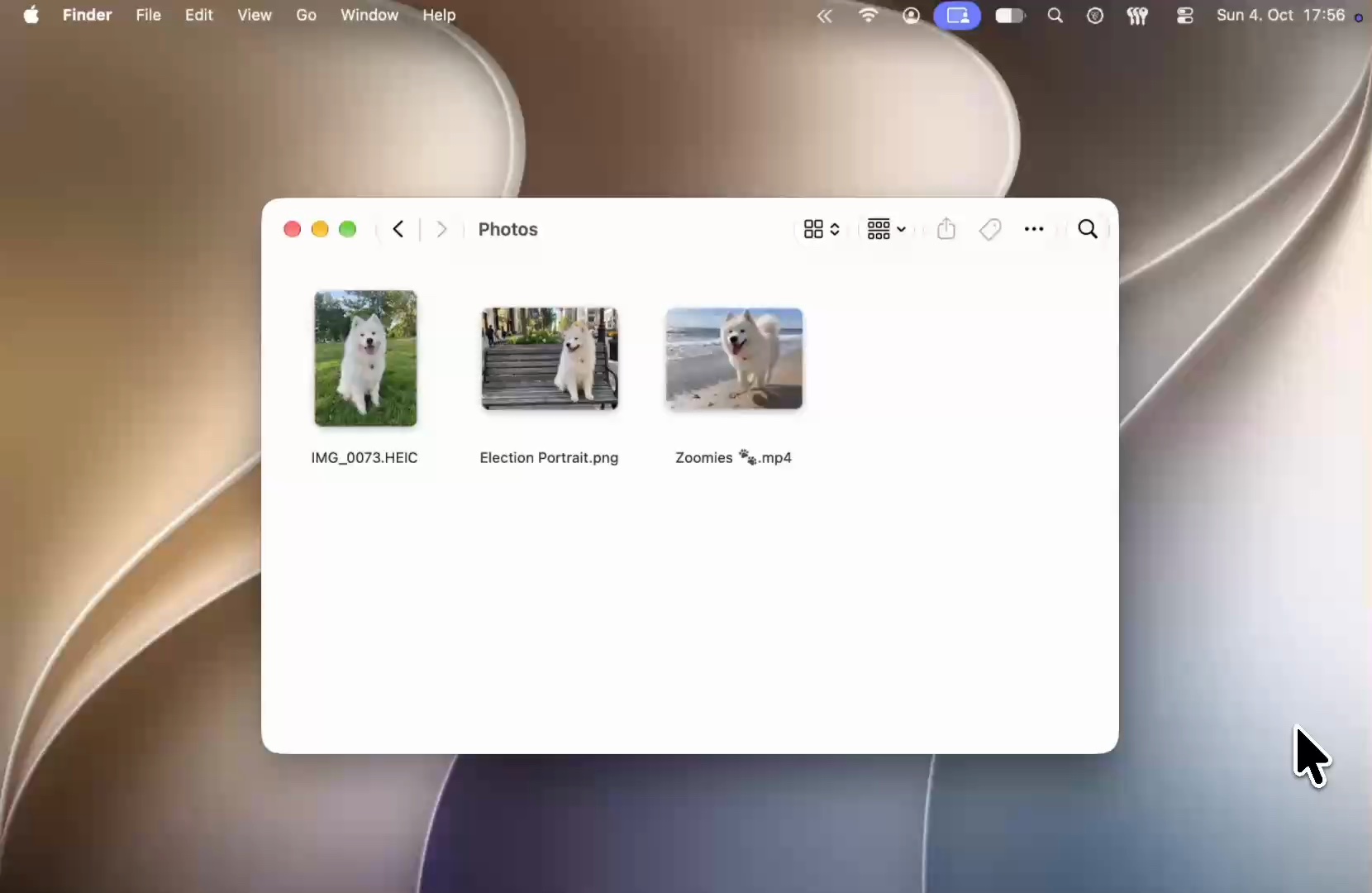Open the user account menu bar icon
1372x893 pixels.
911,15
